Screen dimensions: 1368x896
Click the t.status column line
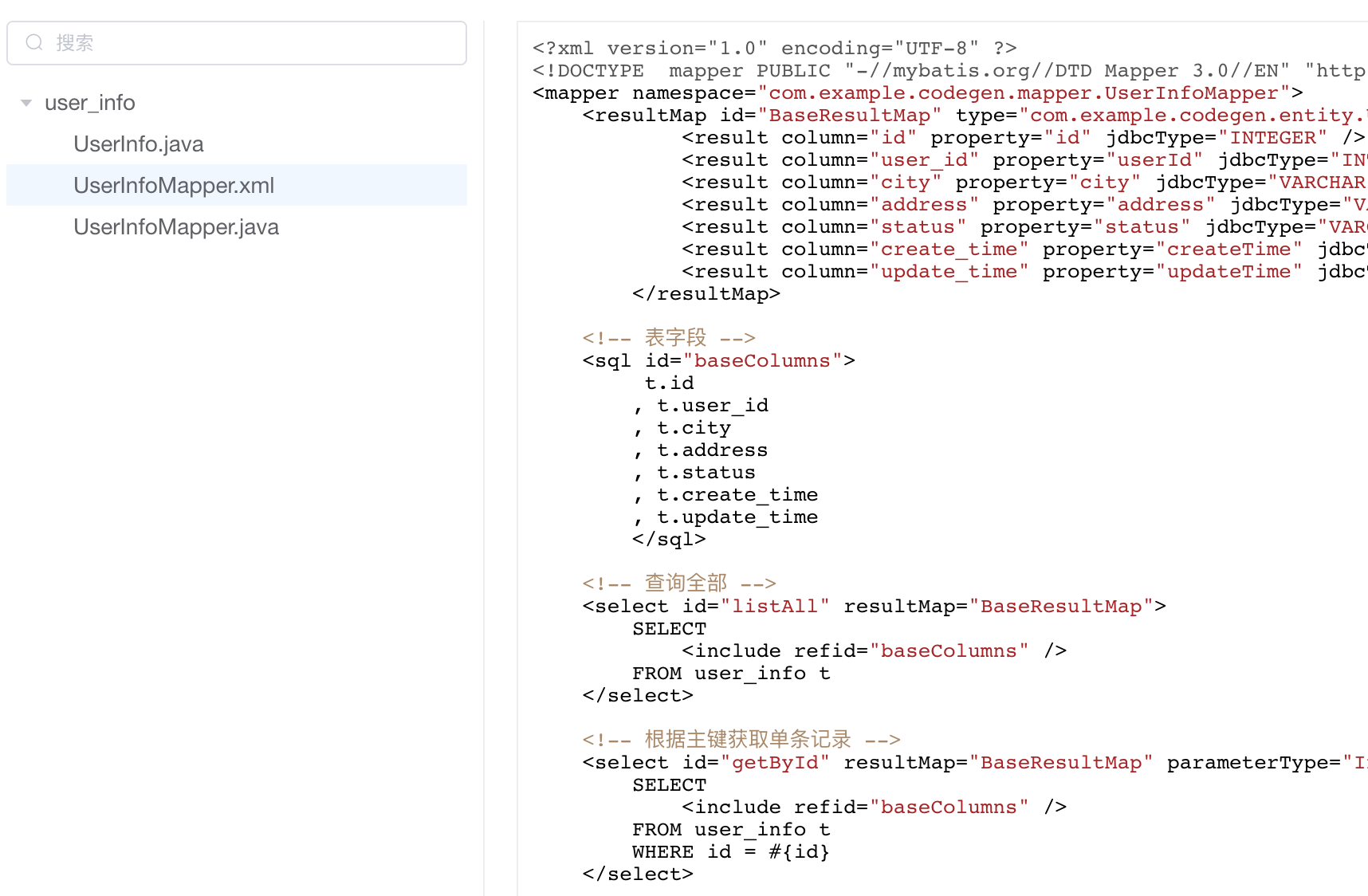click(694, 473)
